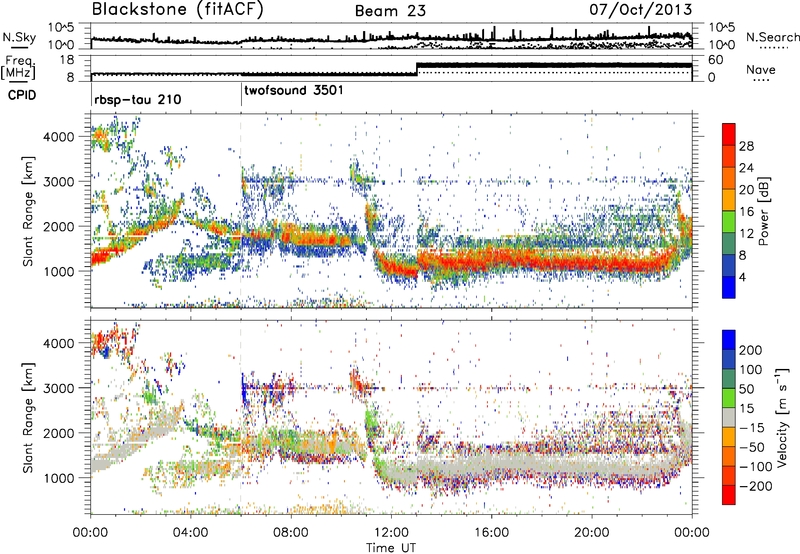Click the "08:00" time axis label
The width and height of the screenshot is (800, 554).
coord(291,533)
